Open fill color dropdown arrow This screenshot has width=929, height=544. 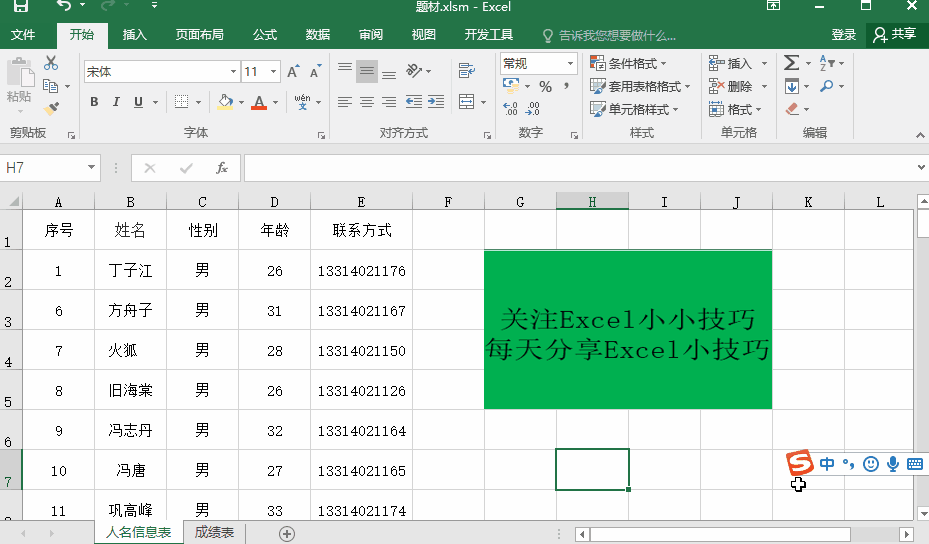click(x=241, y=103)
